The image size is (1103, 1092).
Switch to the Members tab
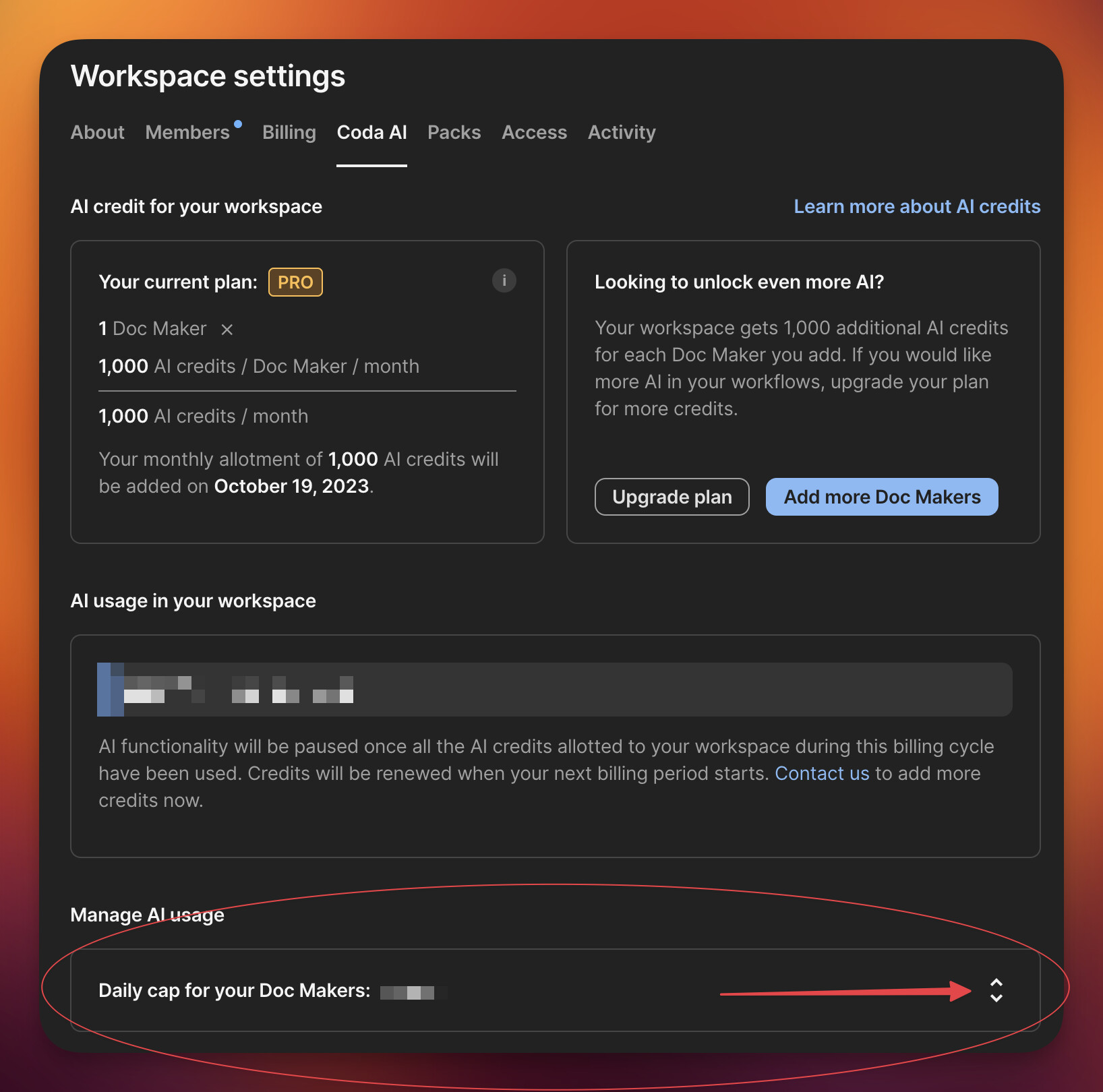point(187,132)
